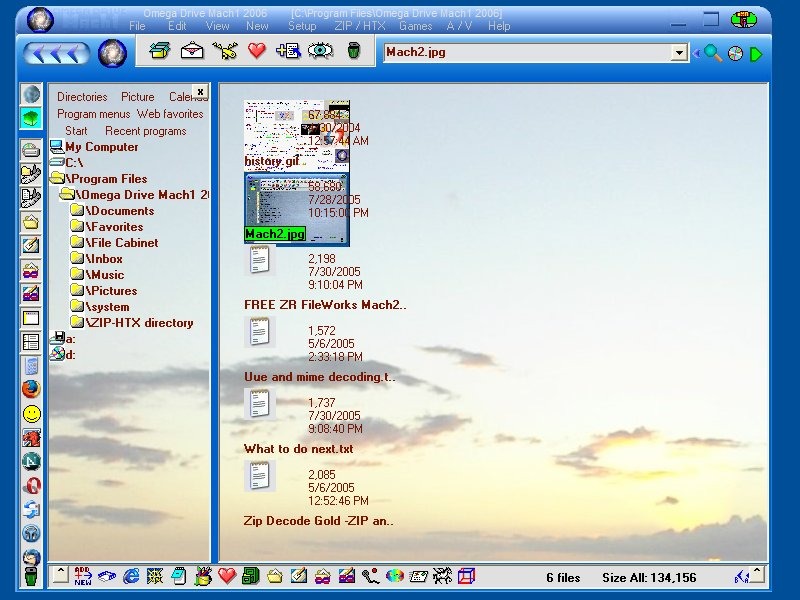Click the printer icon in left sidebar
The width and height of the screenshot is (800, 600).
click(x=31, y=150)
